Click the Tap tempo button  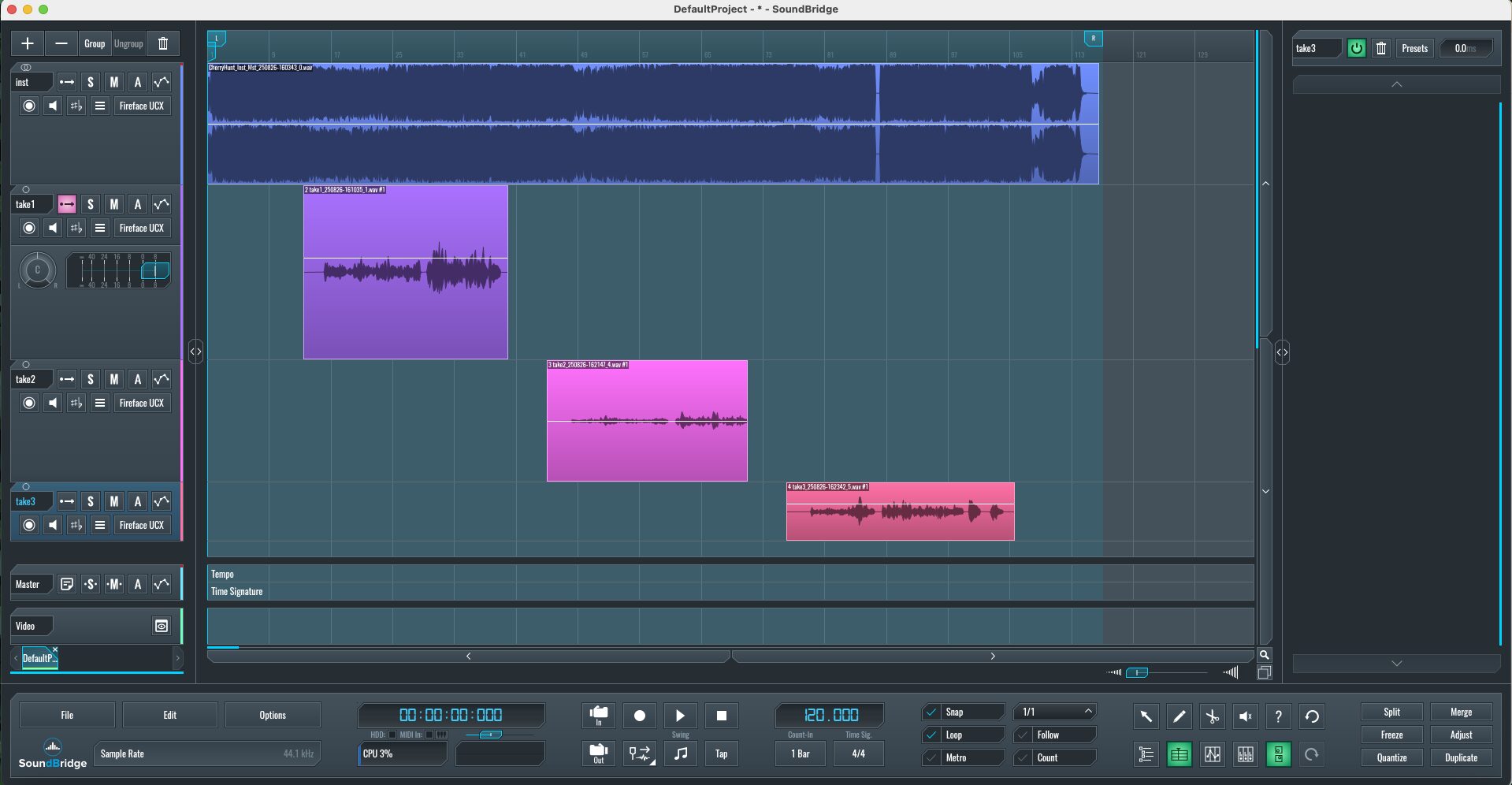pyautogui.click(x=721, y=753)
